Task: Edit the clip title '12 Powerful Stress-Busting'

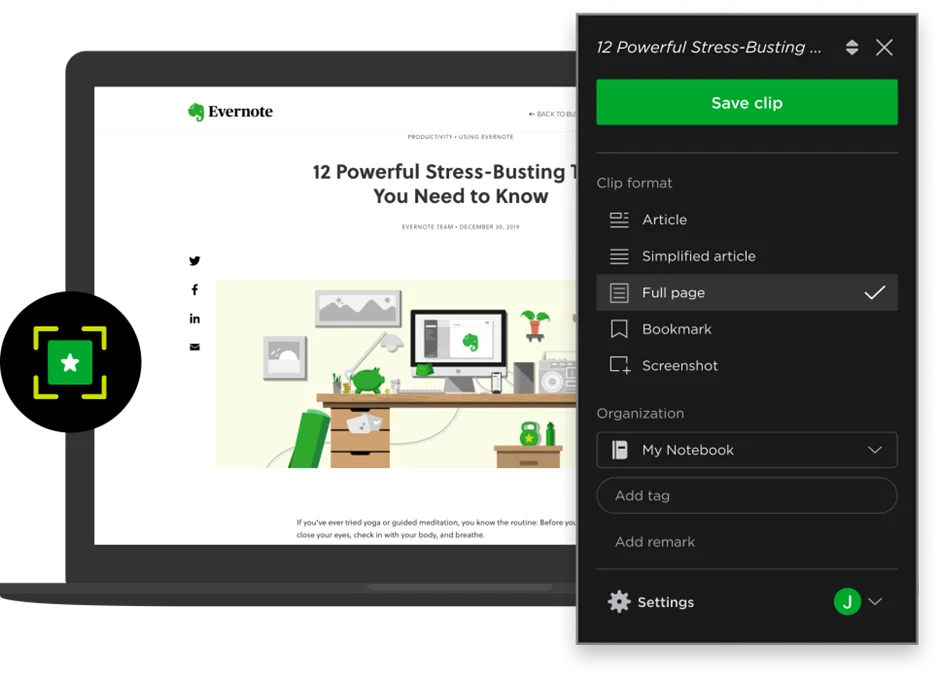Action: pos(709,47)
